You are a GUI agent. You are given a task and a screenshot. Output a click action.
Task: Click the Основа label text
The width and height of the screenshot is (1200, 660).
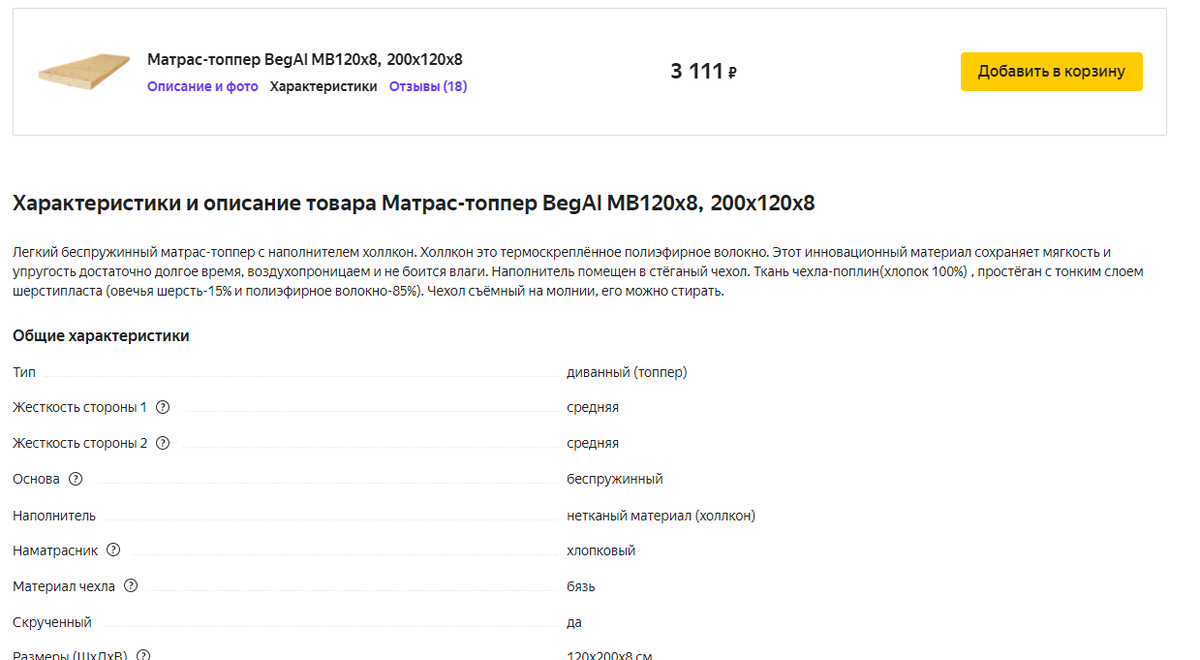[36, 479]
